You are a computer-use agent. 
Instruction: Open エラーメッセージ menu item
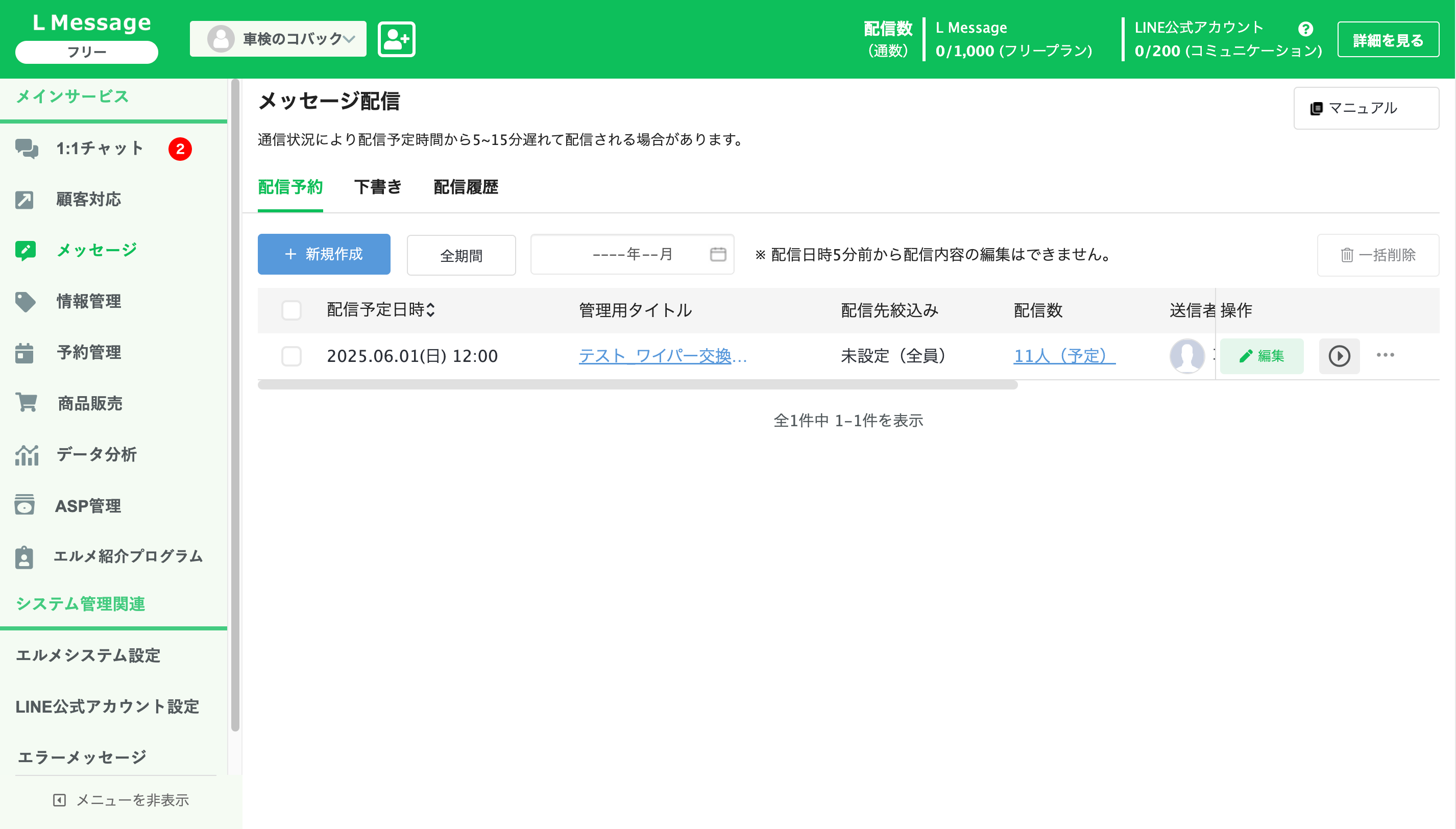coord(83,757)
